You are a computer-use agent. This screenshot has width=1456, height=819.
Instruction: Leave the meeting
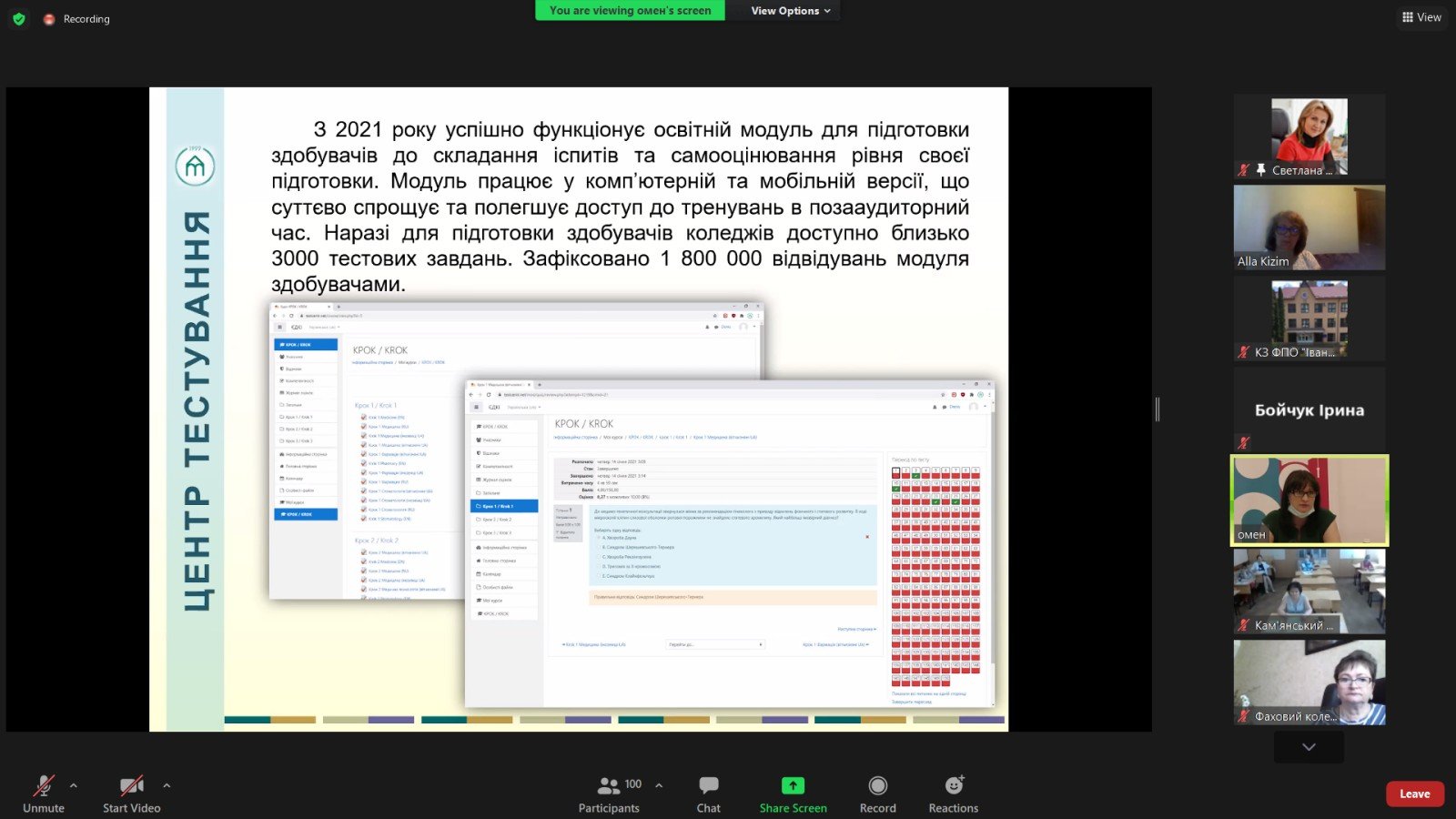pos(1414,794)
